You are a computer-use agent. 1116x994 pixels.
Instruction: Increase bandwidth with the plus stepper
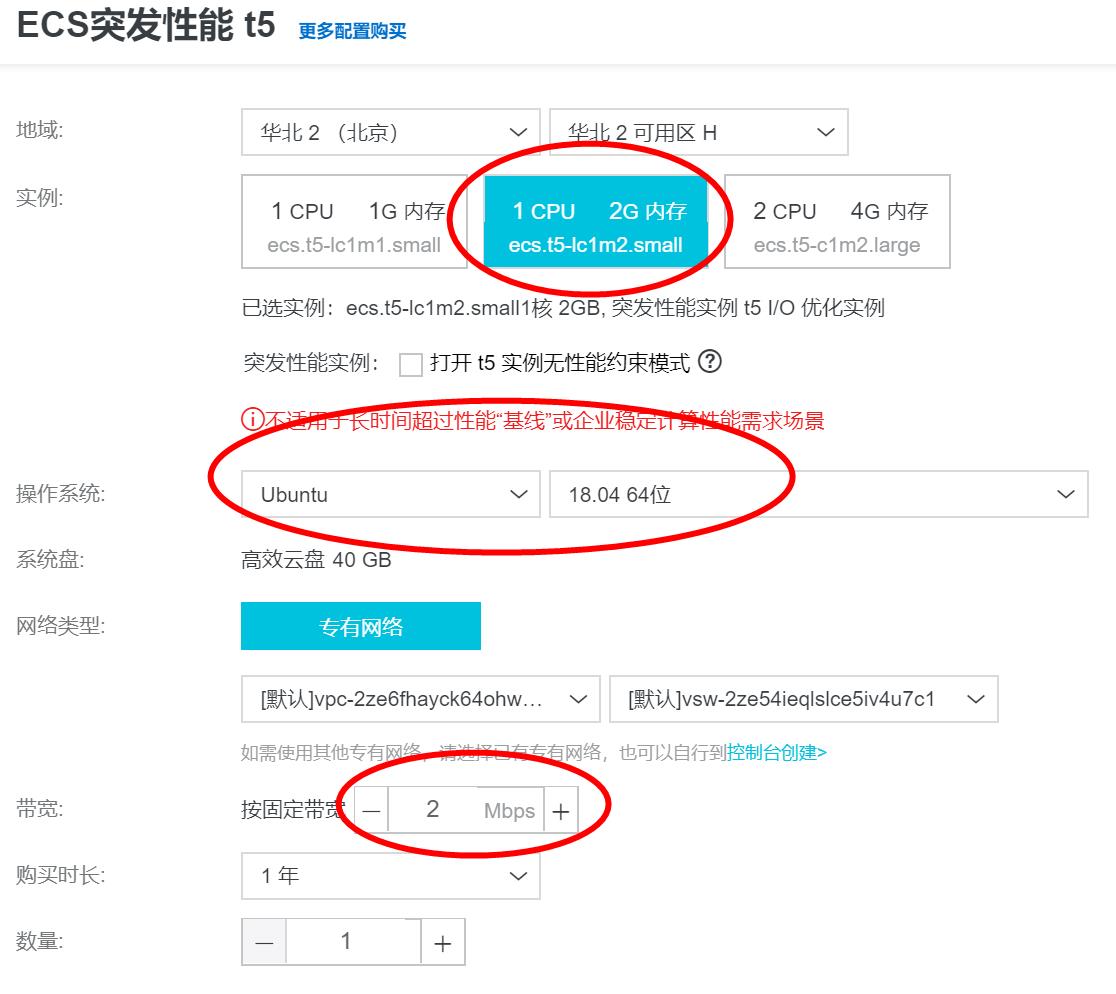pos(560,810)
